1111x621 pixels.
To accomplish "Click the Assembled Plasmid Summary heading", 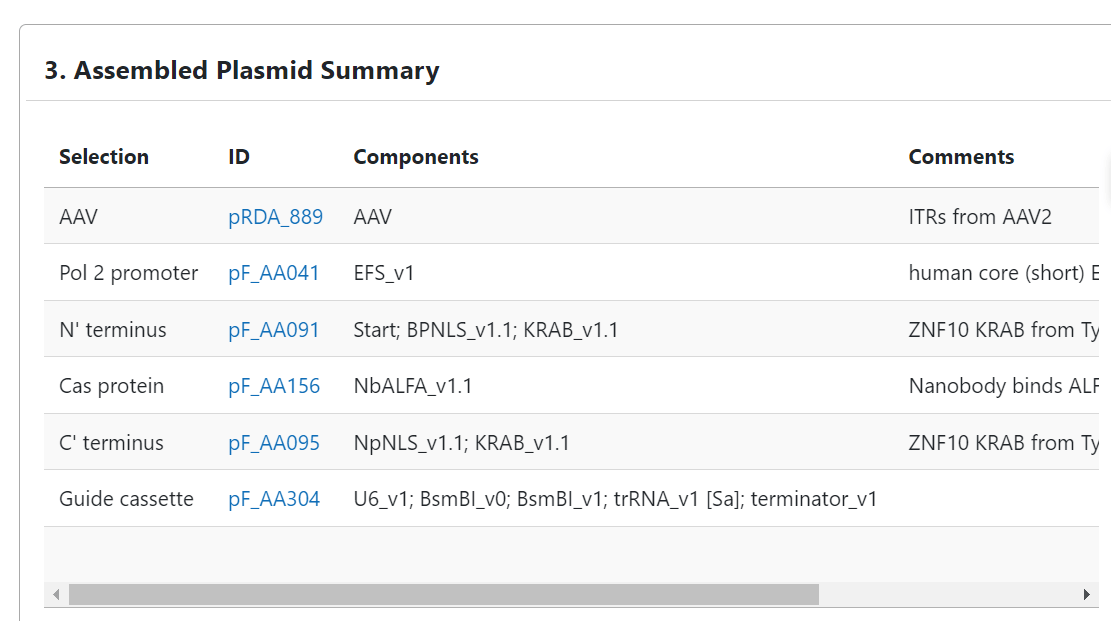I will click(x=240, y=70).
